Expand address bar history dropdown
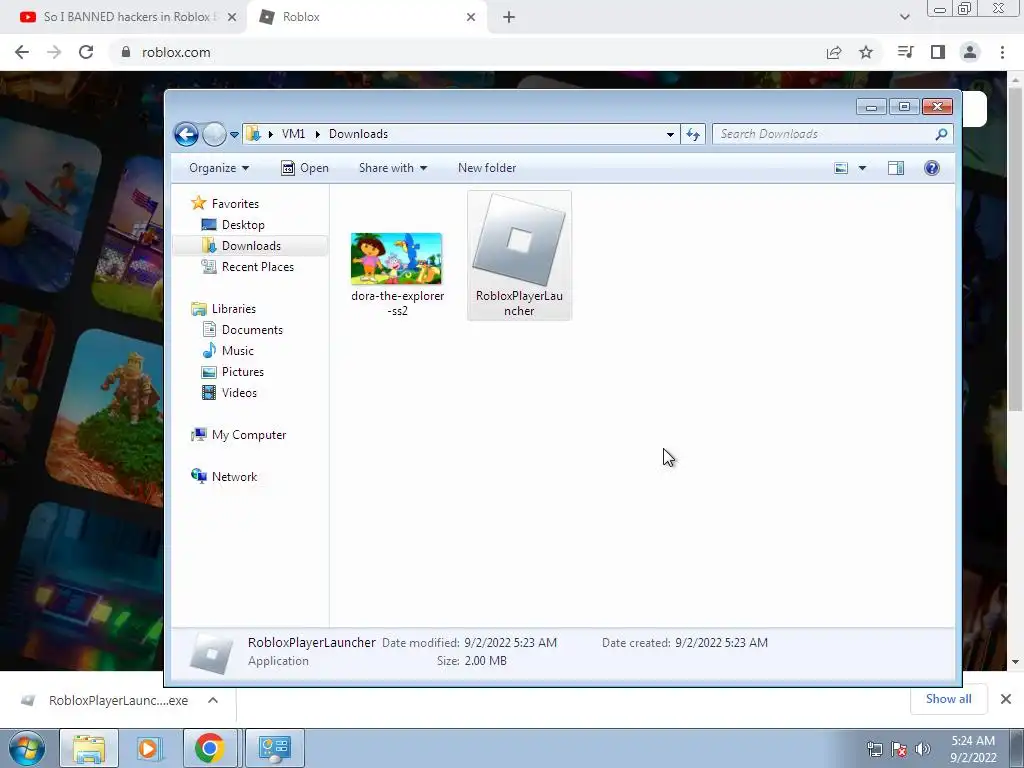 [670, 135]
